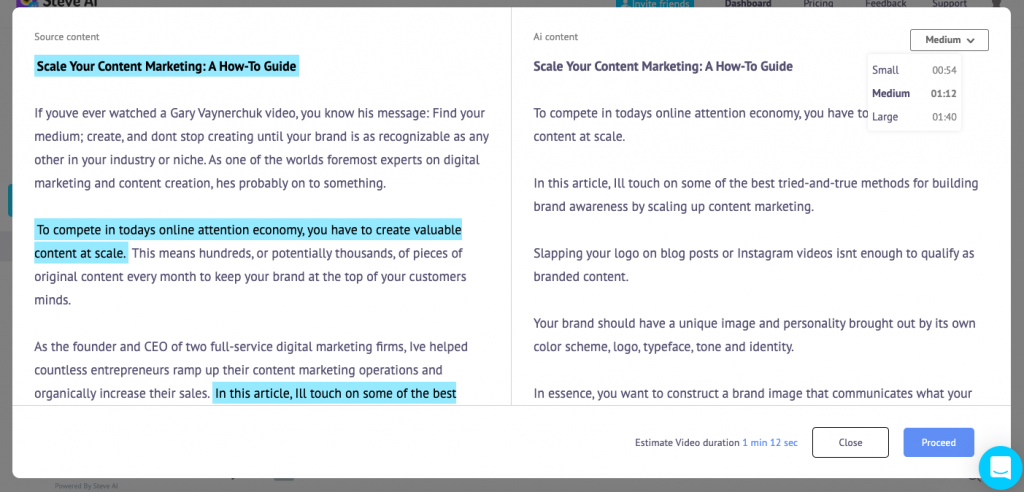Select the Small 00:54 option

[914, 70]
